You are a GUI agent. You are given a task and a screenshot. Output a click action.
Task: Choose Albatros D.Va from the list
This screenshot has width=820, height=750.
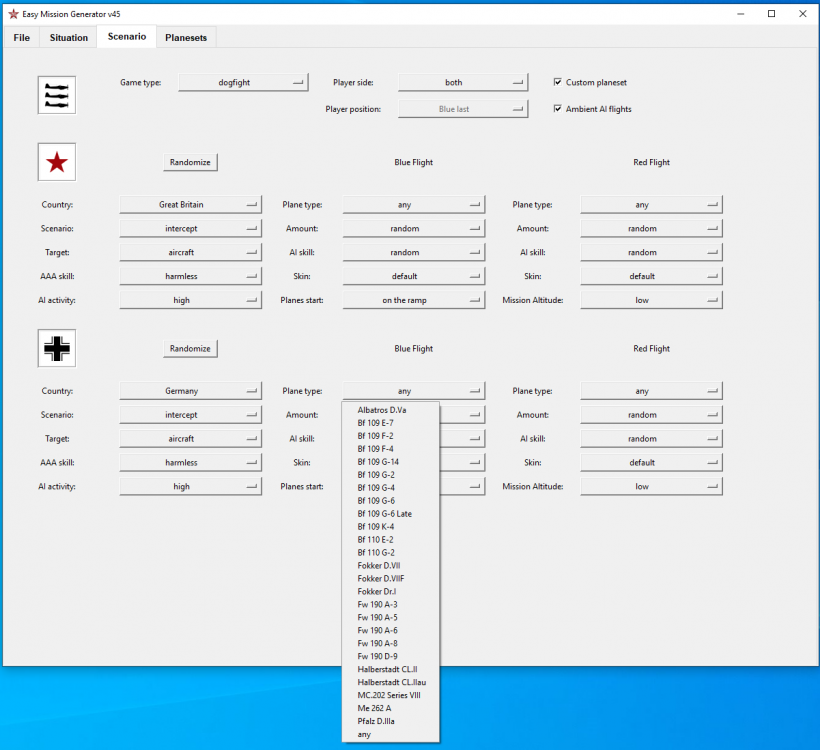[381, 410]
